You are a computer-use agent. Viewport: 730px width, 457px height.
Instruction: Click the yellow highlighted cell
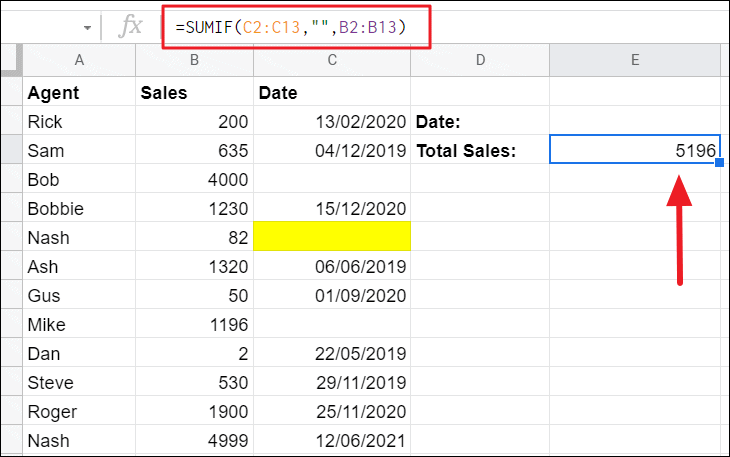[x=332, y=237]
